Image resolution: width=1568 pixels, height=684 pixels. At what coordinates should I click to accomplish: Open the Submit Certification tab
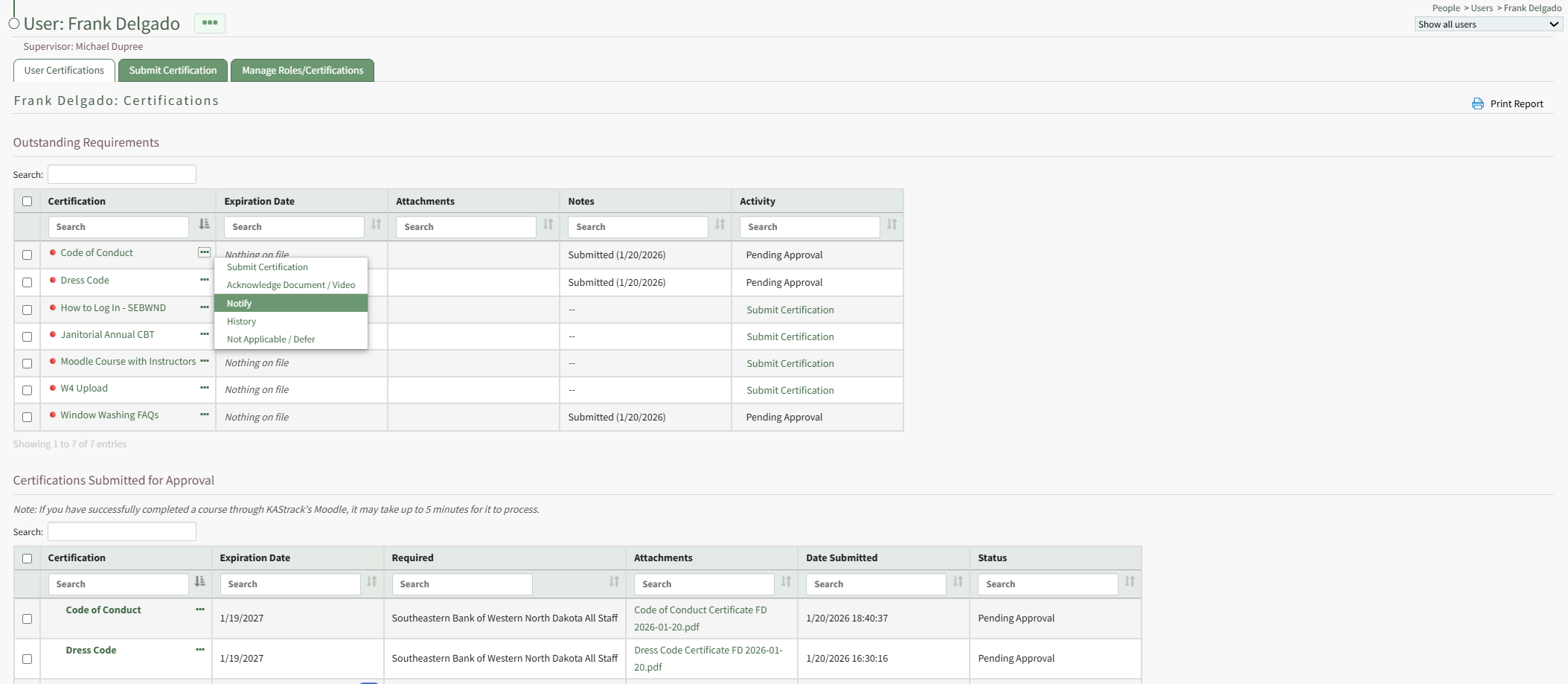pos(173,71)
